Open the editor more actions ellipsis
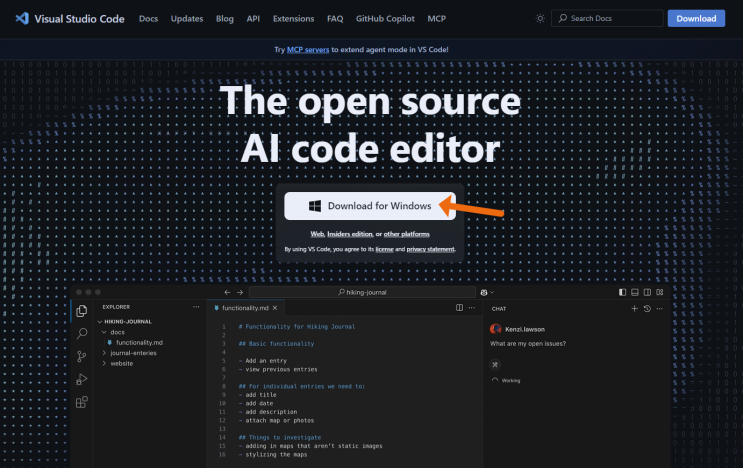This screenshot has width=743, height=468. (471, 307)
